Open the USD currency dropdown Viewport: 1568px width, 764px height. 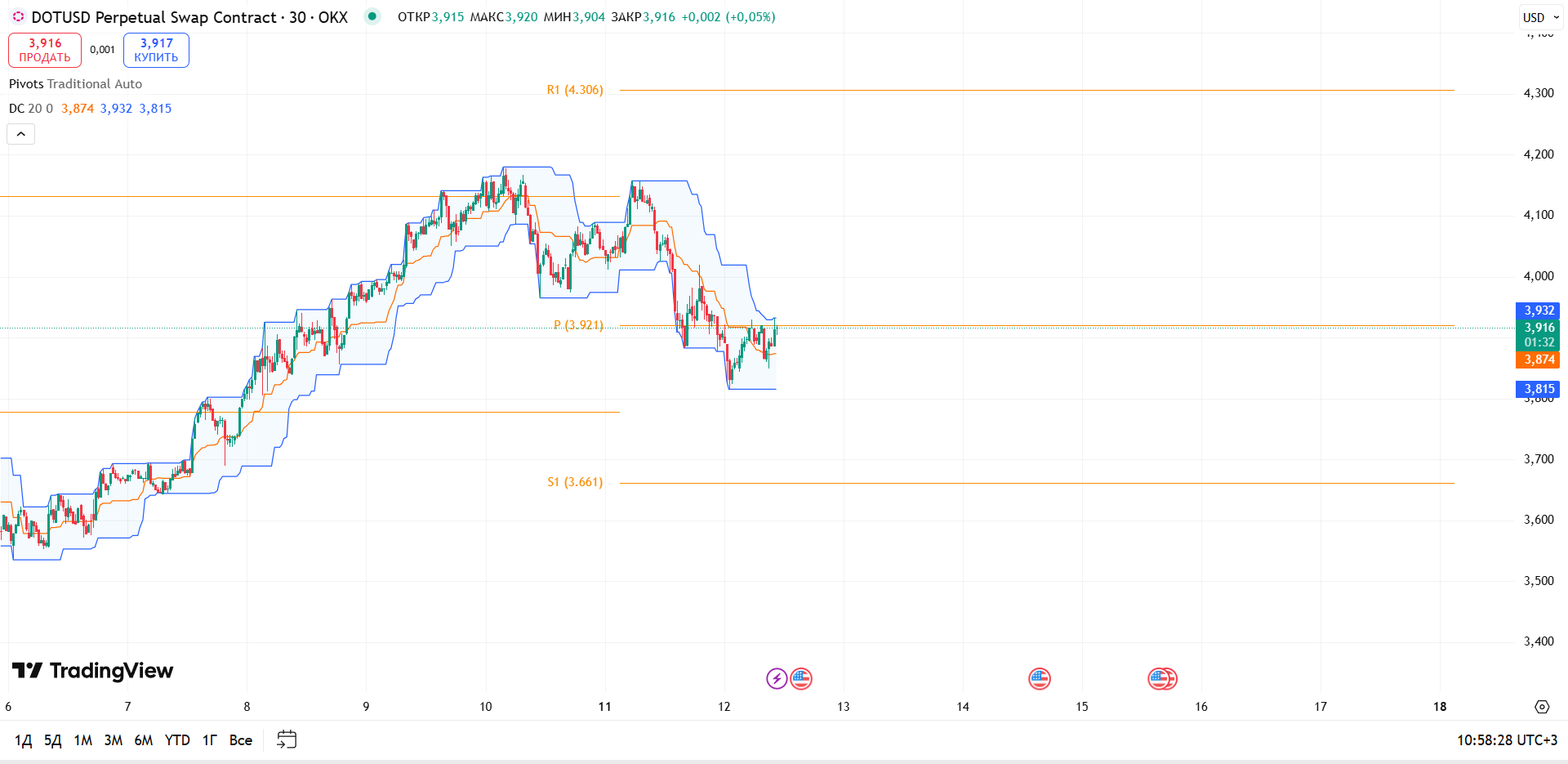point(1541,17)
